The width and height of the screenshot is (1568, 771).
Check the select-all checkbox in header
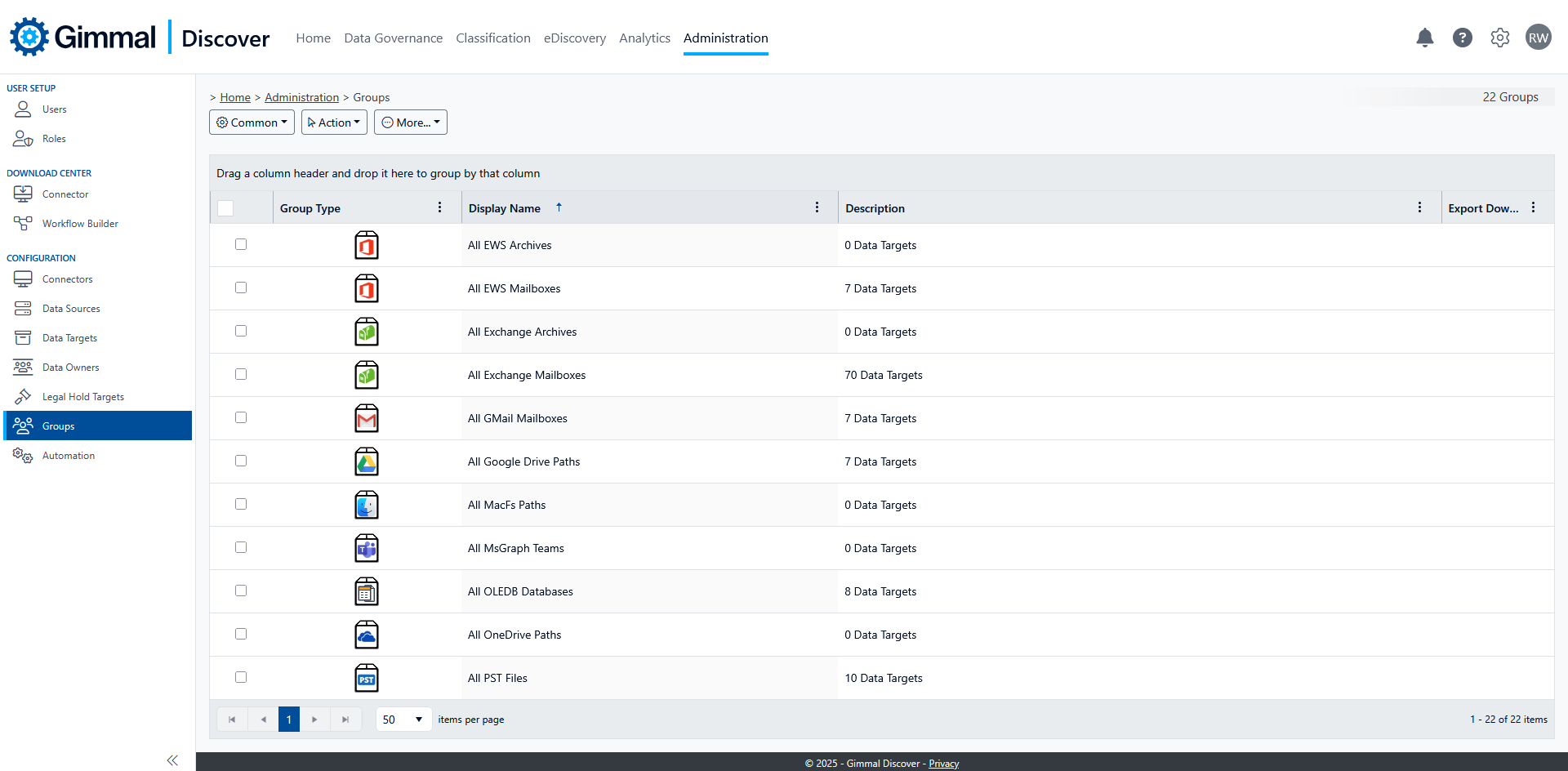(x=225, y=207)
